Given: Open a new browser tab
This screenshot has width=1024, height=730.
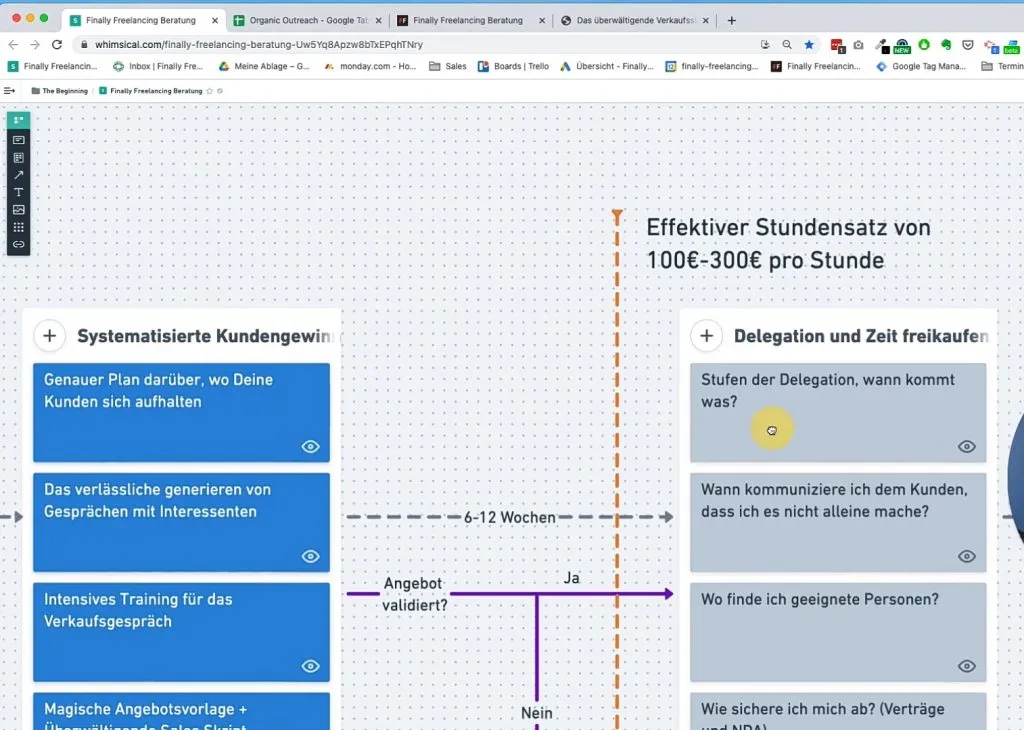Looking at the screenshot, I should [x=731, y=20].
